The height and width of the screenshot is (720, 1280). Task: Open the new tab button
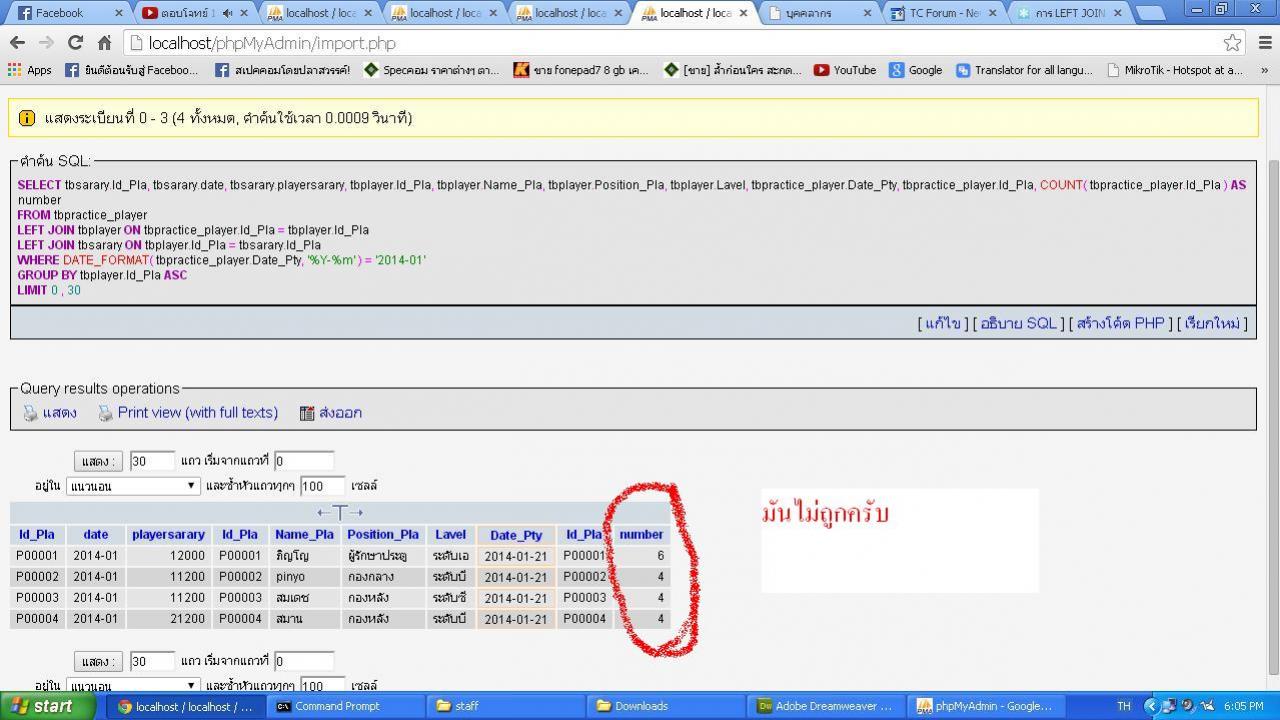(x=1151, y=13)
